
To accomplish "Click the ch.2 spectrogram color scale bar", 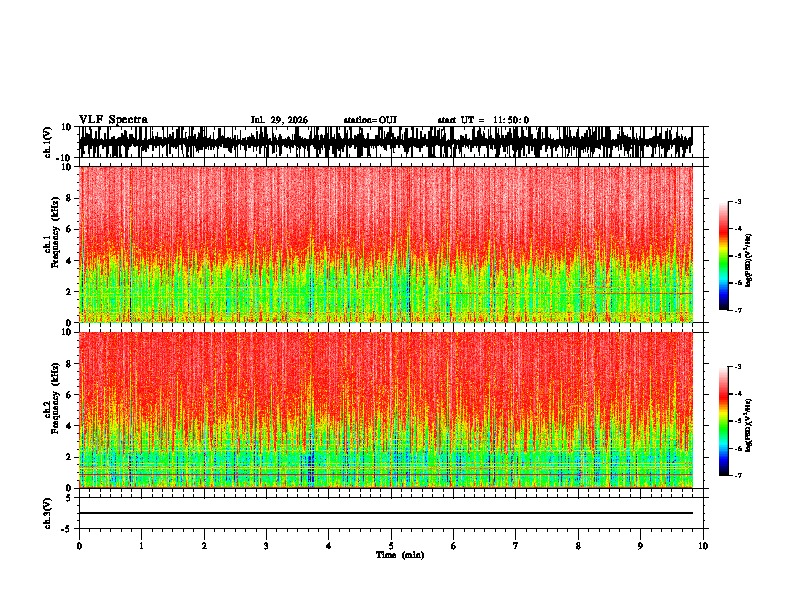I will click(x=724, y=421).
